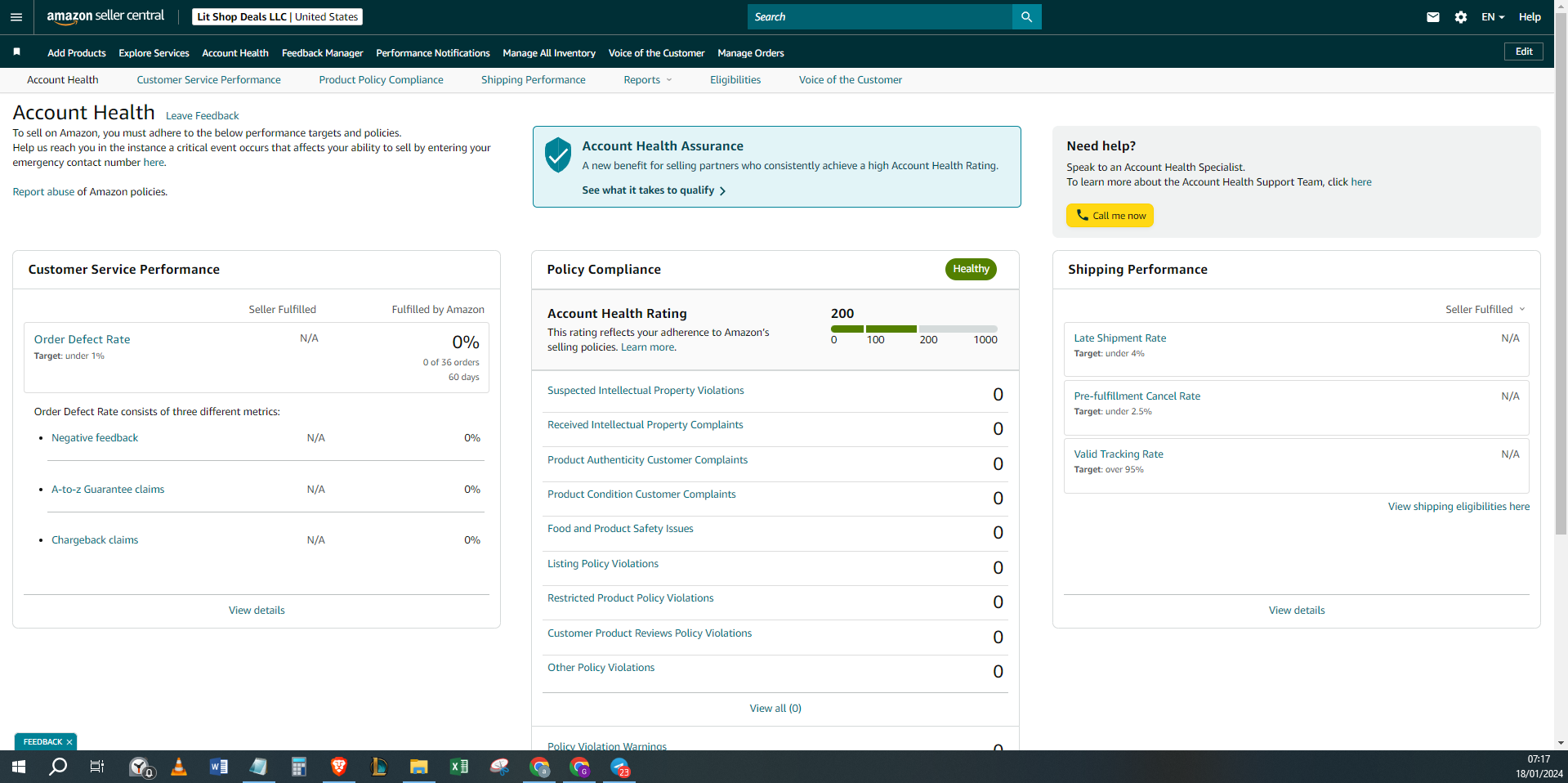Open the Negative feedback metric link
The height and width of the screenshot is (783, 1568).
pyautogui.click(x=95, y=438)
